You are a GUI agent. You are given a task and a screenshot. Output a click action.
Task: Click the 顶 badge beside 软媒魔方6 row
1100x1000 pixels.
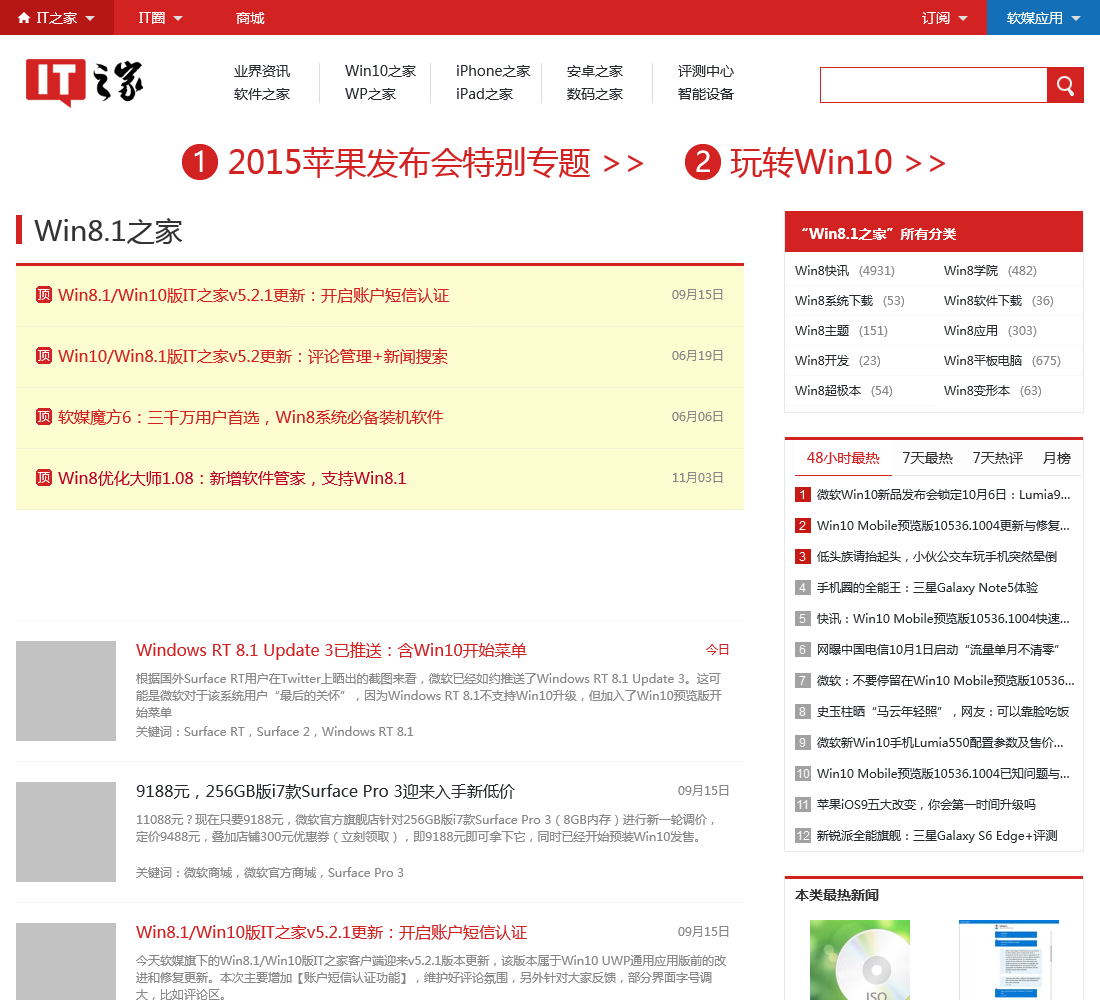click(x=43, y=417)
